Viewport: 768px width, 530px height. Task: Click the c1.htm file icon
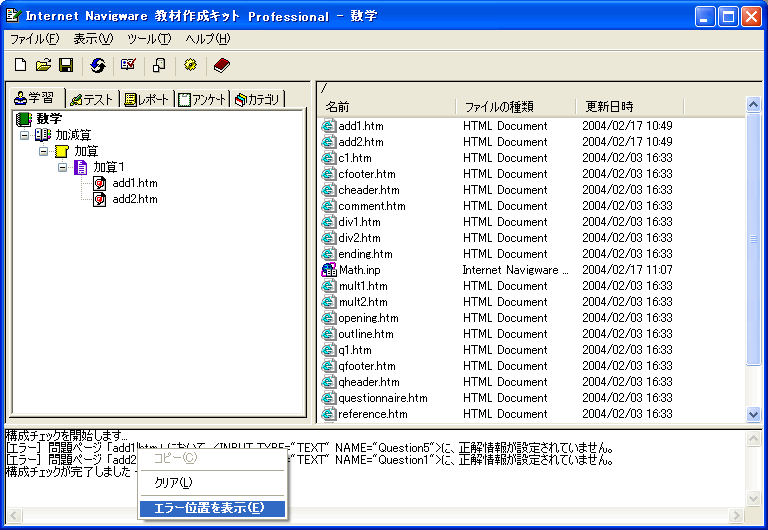[328, 158]
